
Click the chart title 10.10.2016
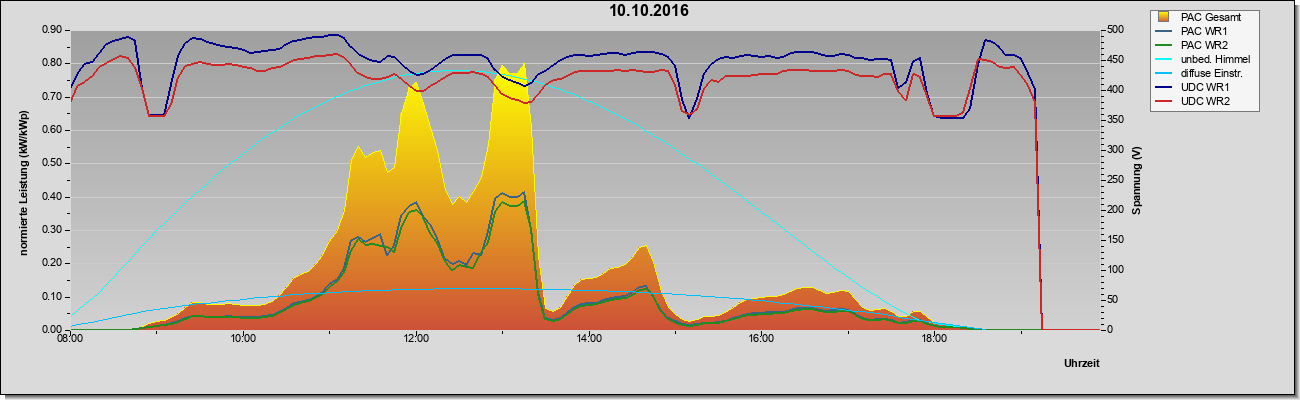coord(649,12)
